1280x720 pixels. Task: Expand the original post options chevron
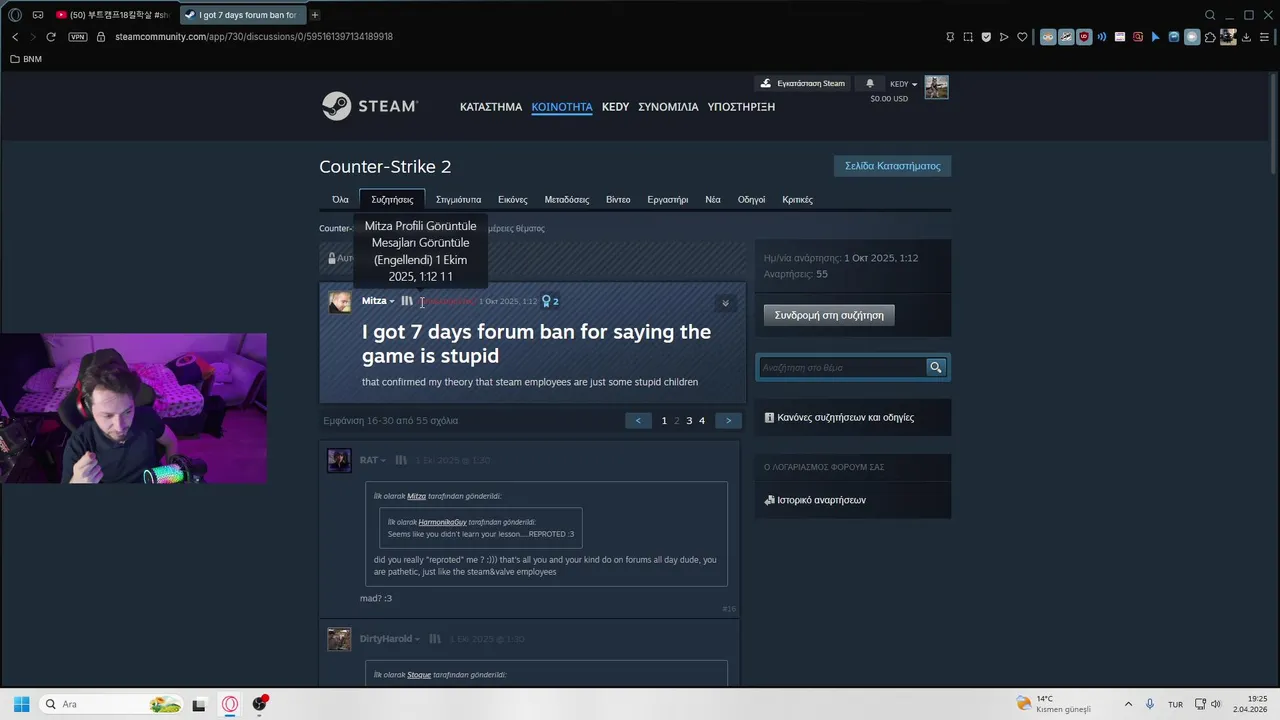pos(725,303)
